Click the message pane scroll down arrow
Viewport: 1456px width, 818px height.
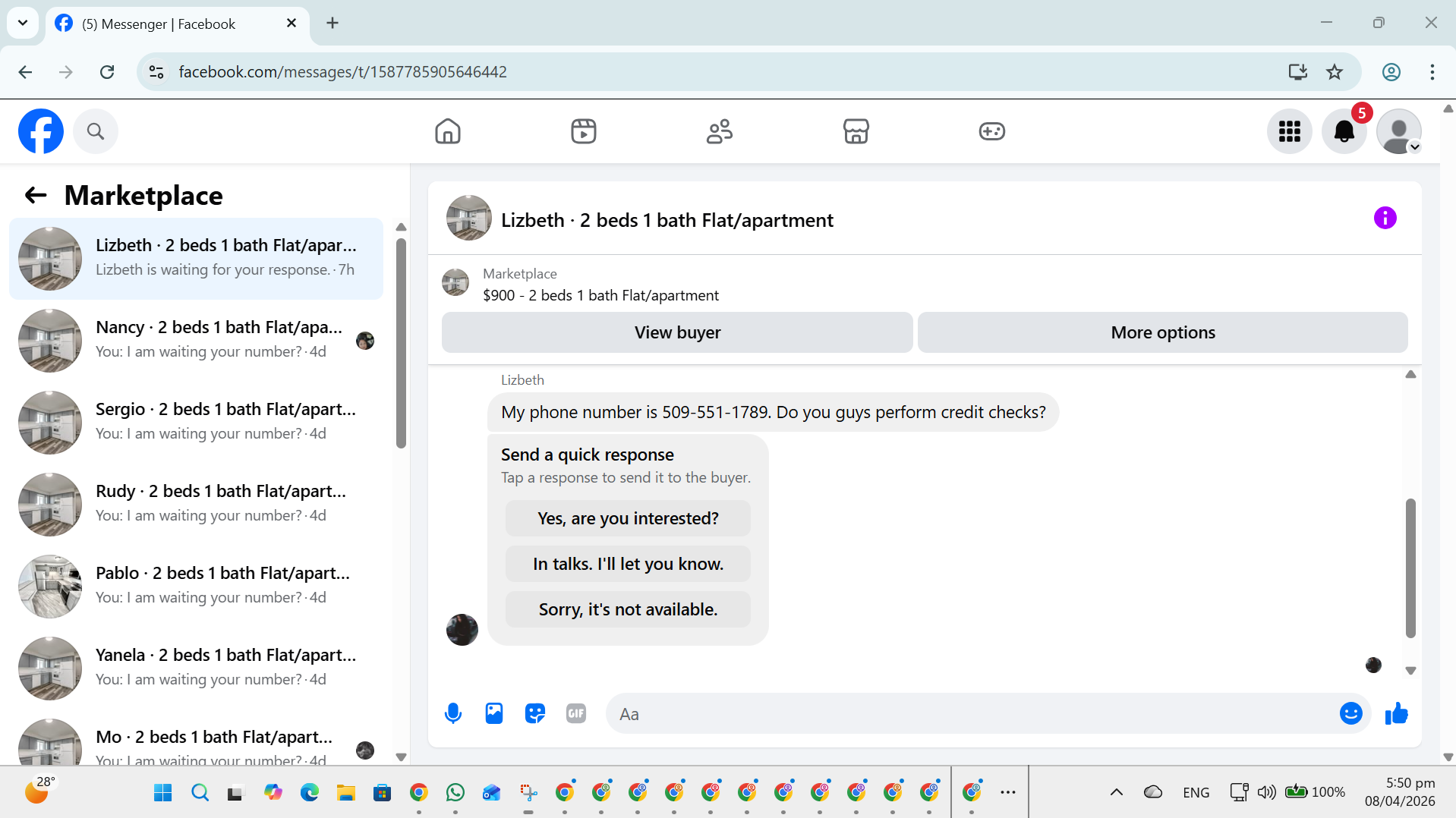(x=1410, y=671)
